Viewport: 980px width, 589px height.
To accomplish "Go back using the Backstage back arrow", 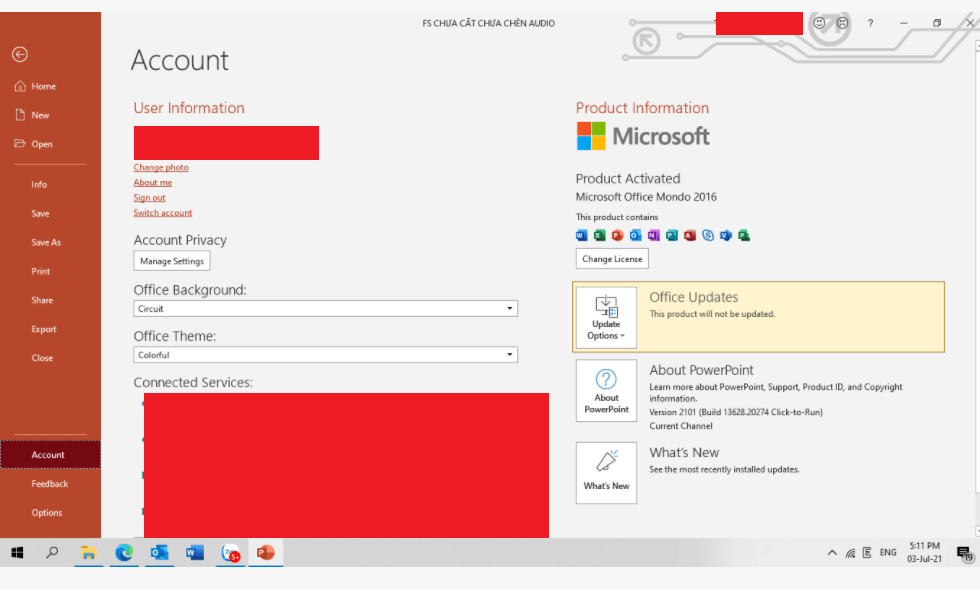I will point(20,54).
